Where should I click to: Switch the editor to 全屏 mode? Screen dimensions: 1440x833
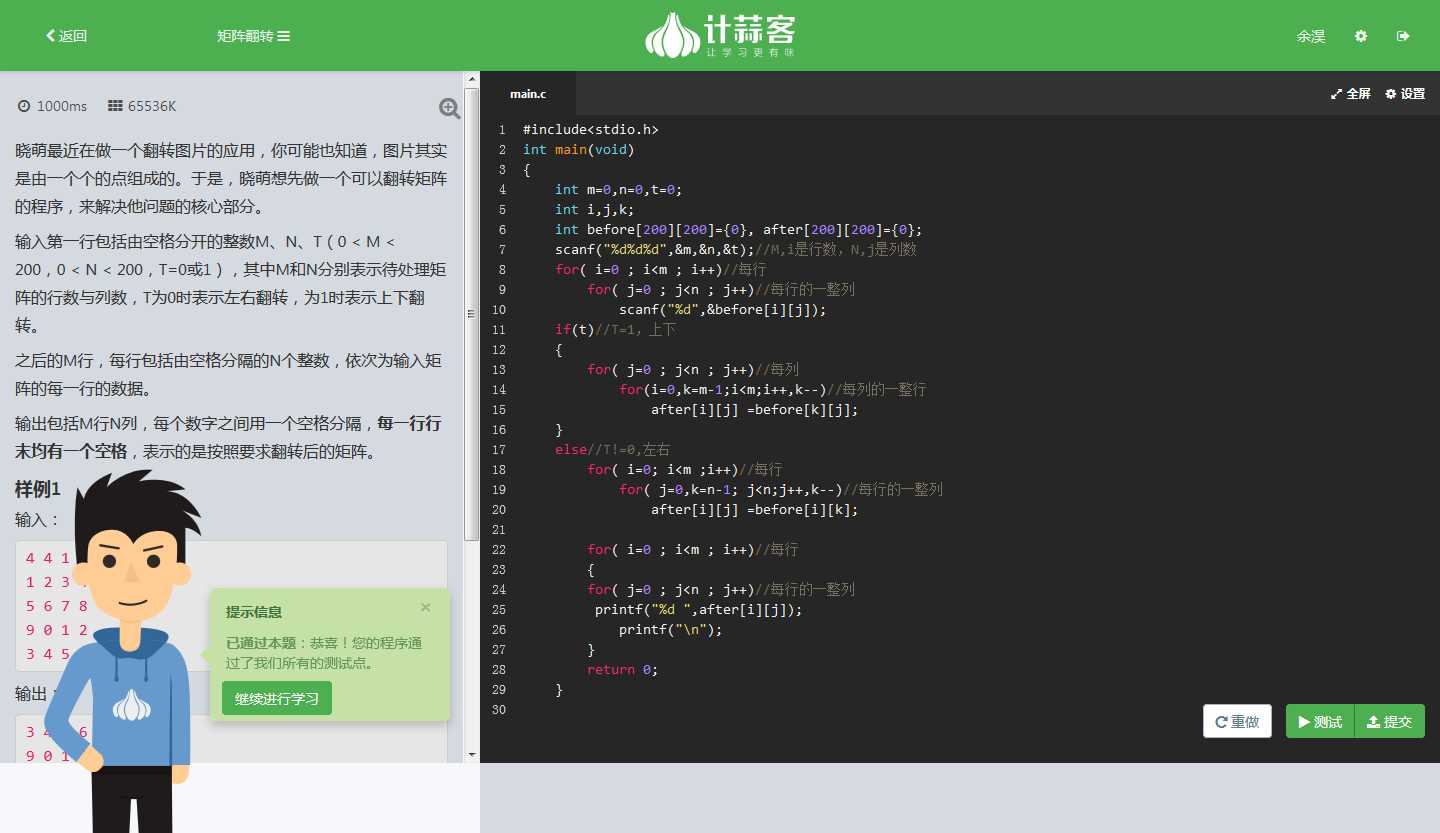(x=1350, y=94)
